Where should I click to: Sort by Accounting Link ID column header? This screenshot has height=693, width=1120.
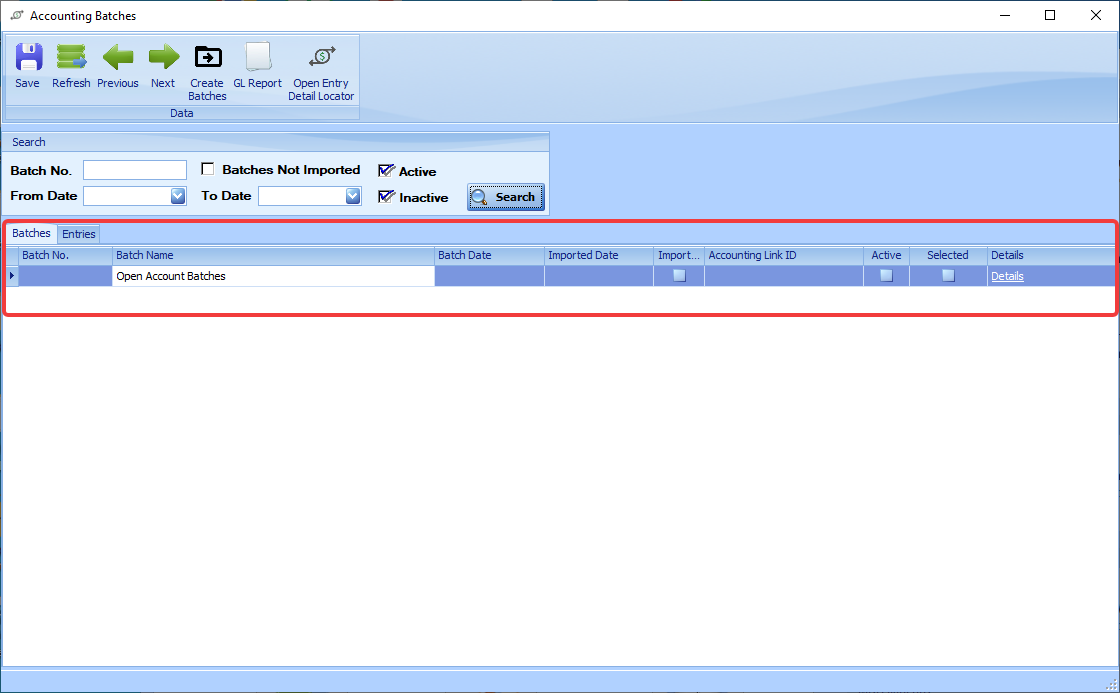click(784, 256)
